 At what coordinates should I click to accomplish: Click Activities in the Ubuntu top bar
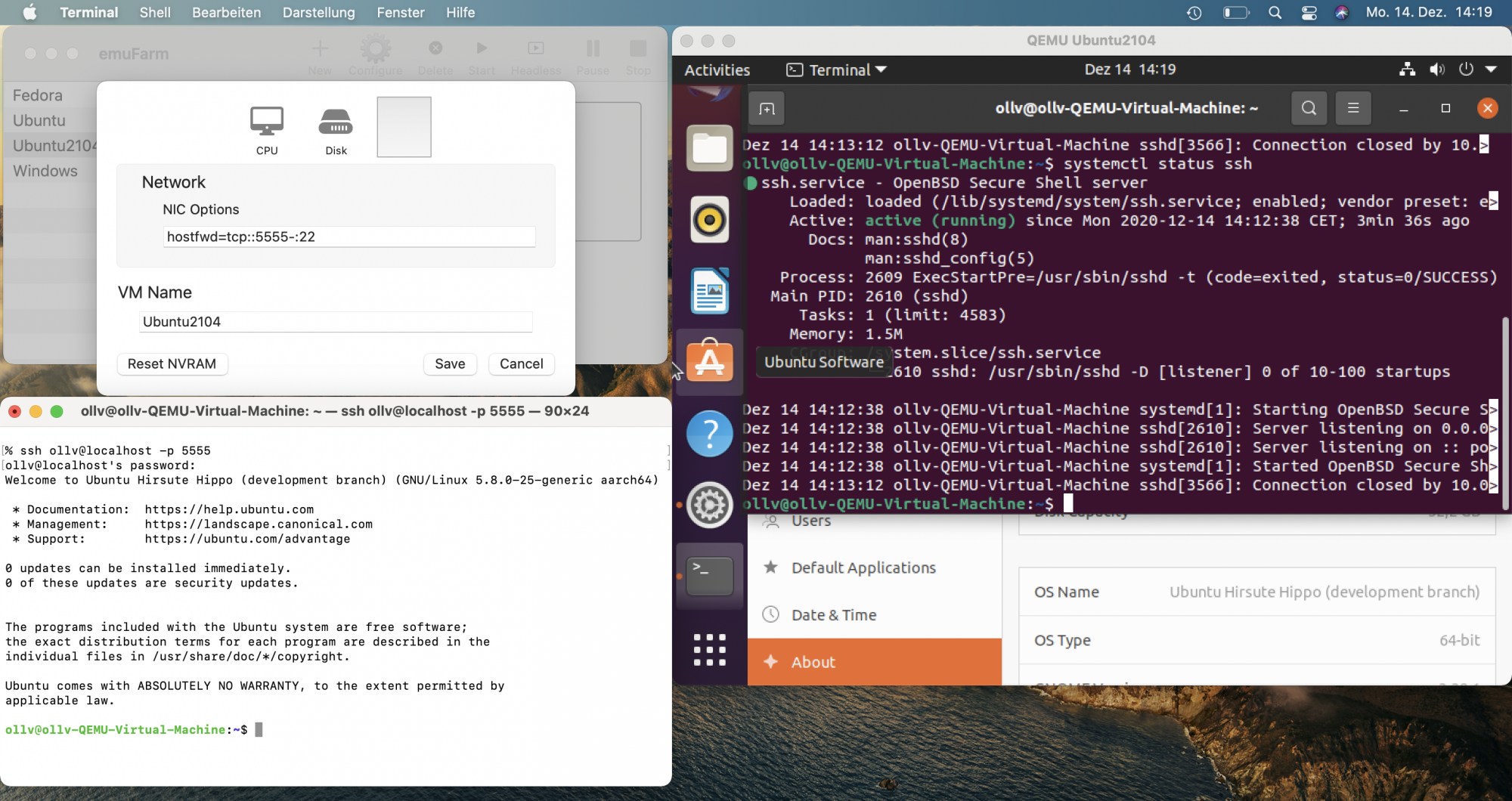coord(717,70)
